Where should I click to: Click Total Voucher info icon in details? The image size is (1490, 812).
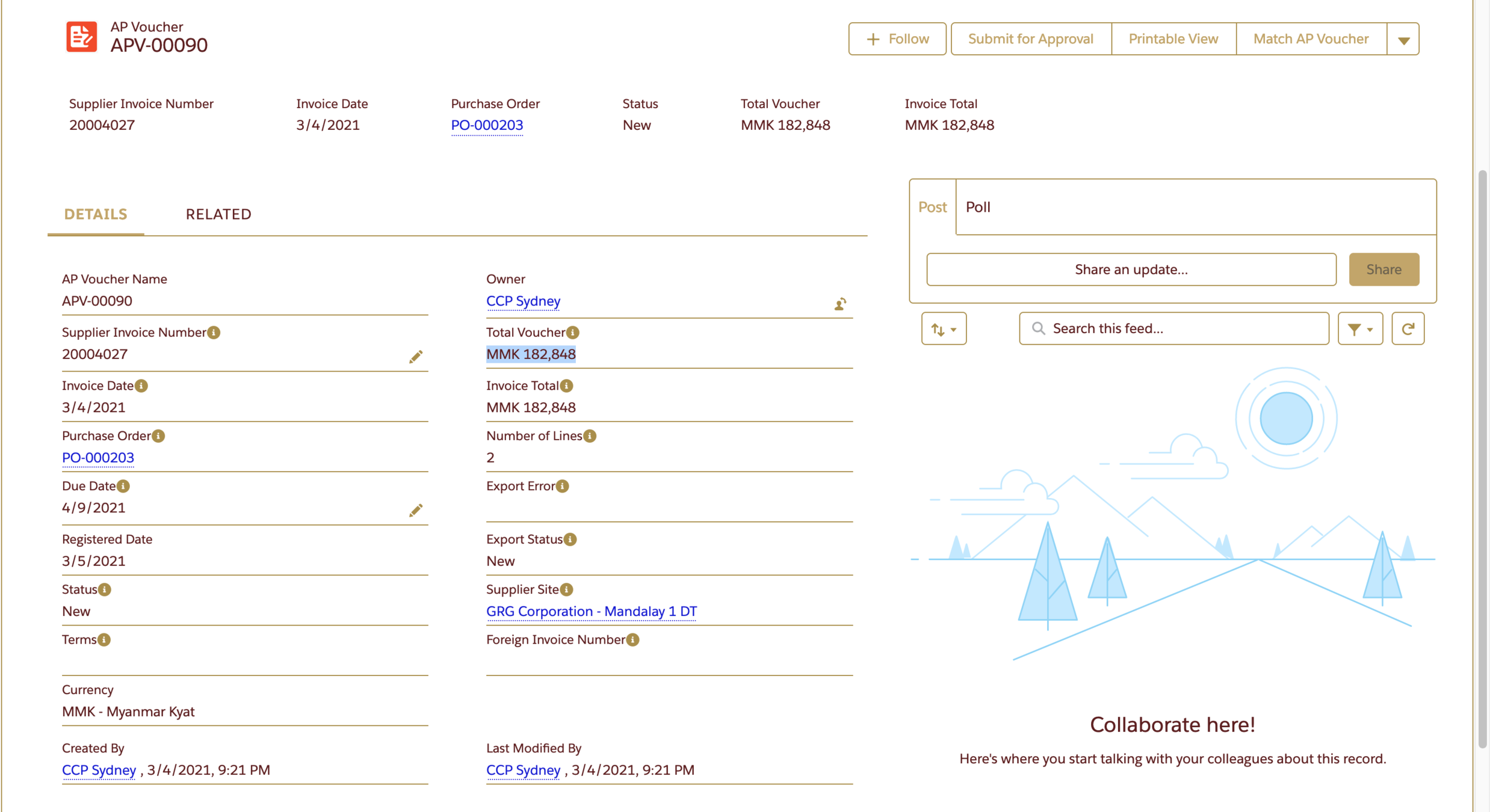tap(573, 333)
